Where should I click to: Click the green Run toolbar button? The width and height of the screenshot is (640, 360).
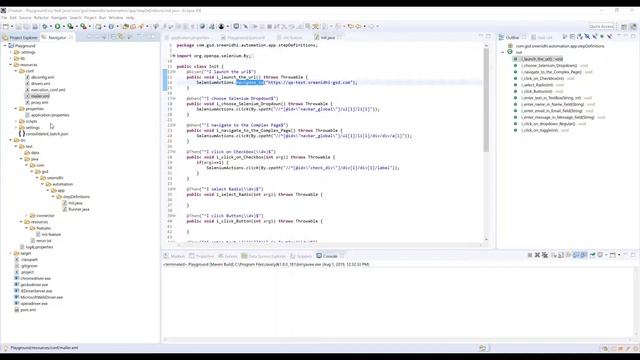coord(58,27)
